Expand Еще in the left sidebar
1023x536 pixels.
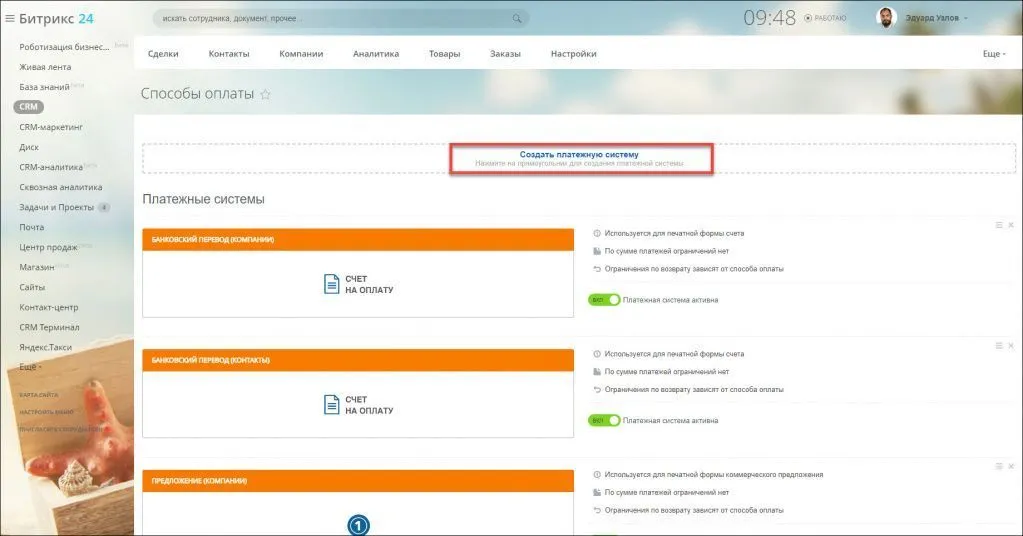[x=31, y=367]
